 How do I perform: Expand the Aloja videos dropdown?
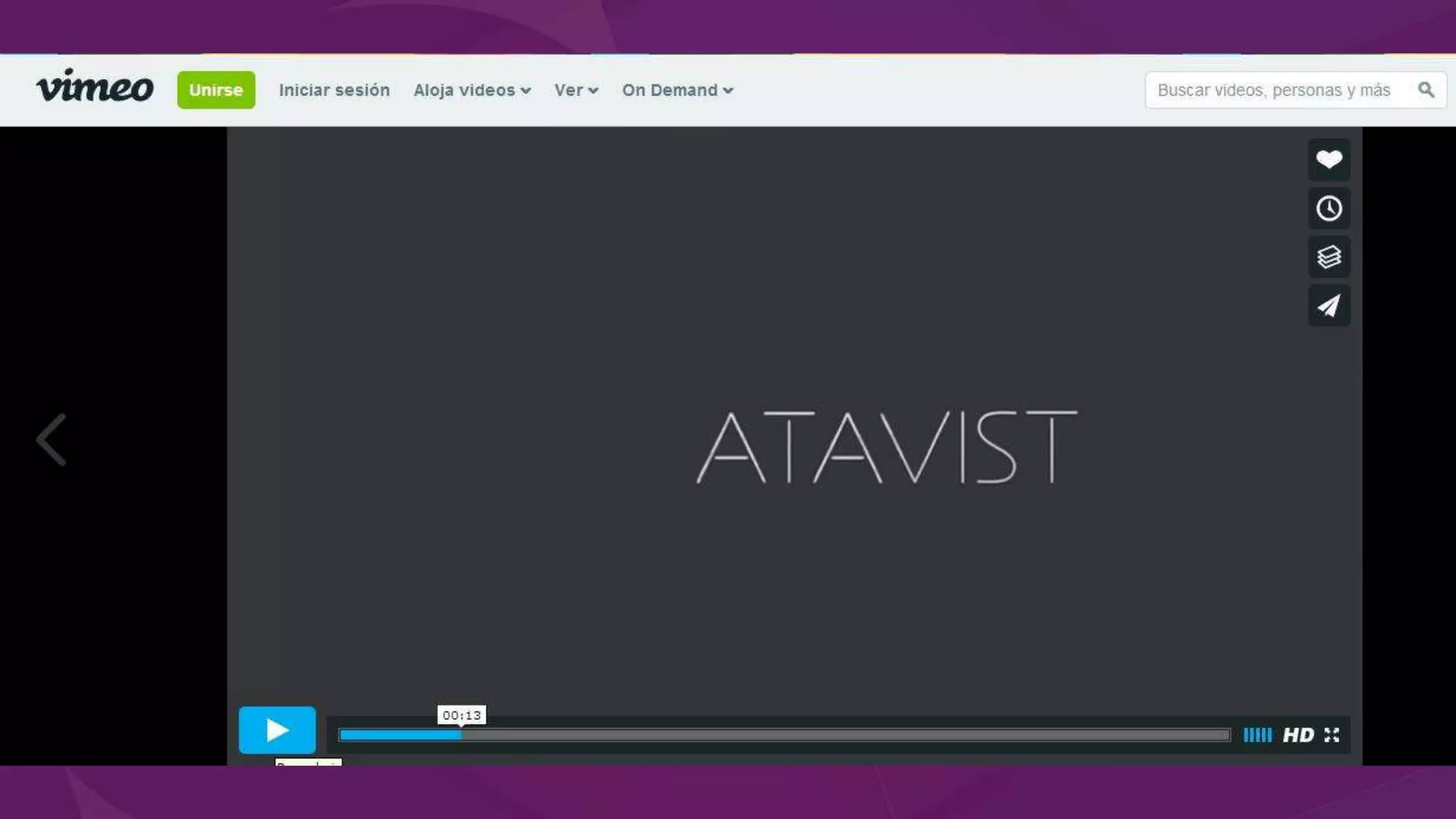(x=472, y=90)
